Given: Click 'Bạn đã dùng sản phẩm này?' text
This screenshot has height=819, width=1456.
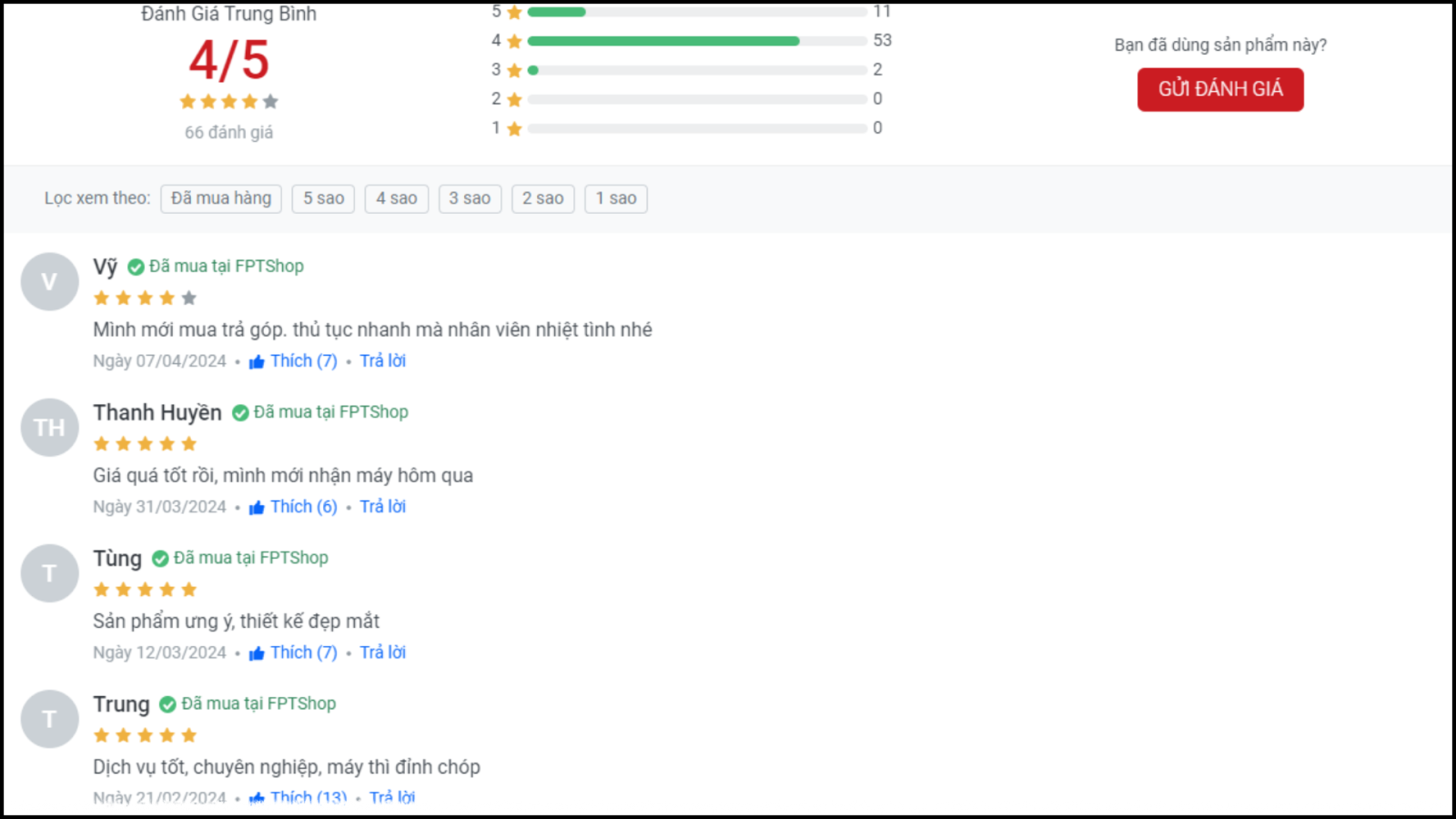Looking at the screenshot, I should pos(1220,45).
